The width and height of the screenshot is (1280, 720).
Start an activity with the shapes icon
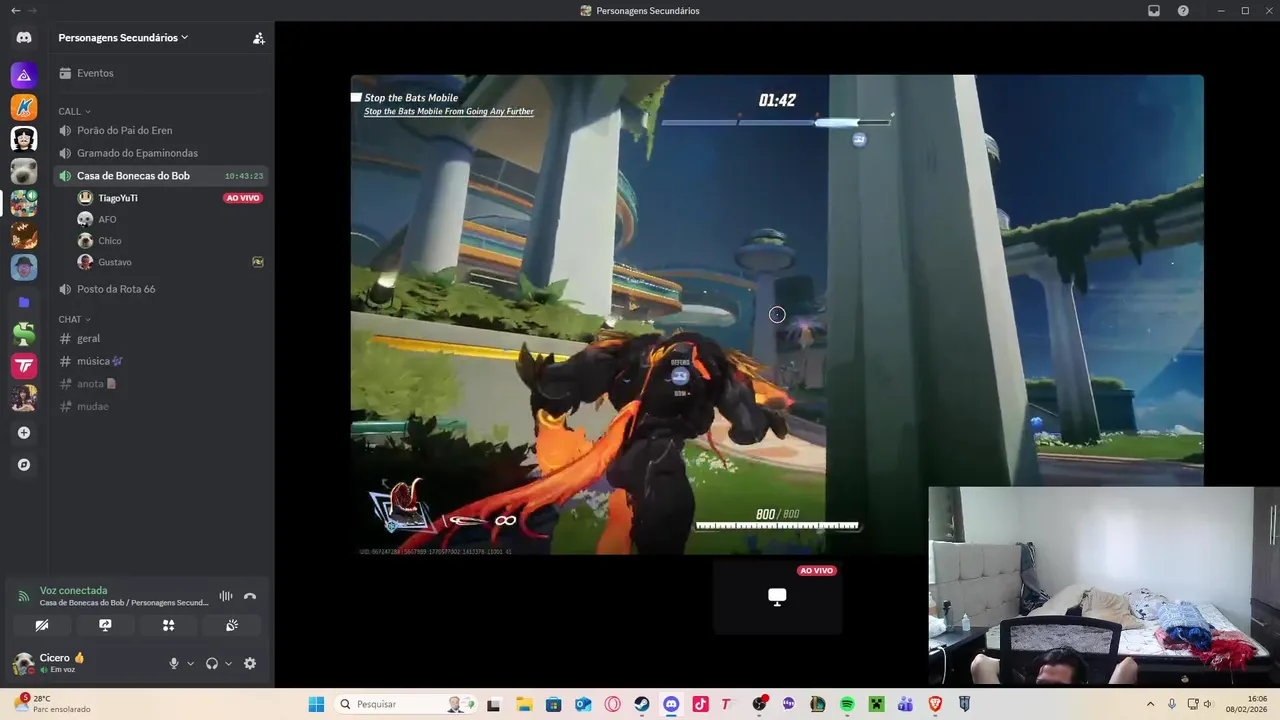(168, 625)
